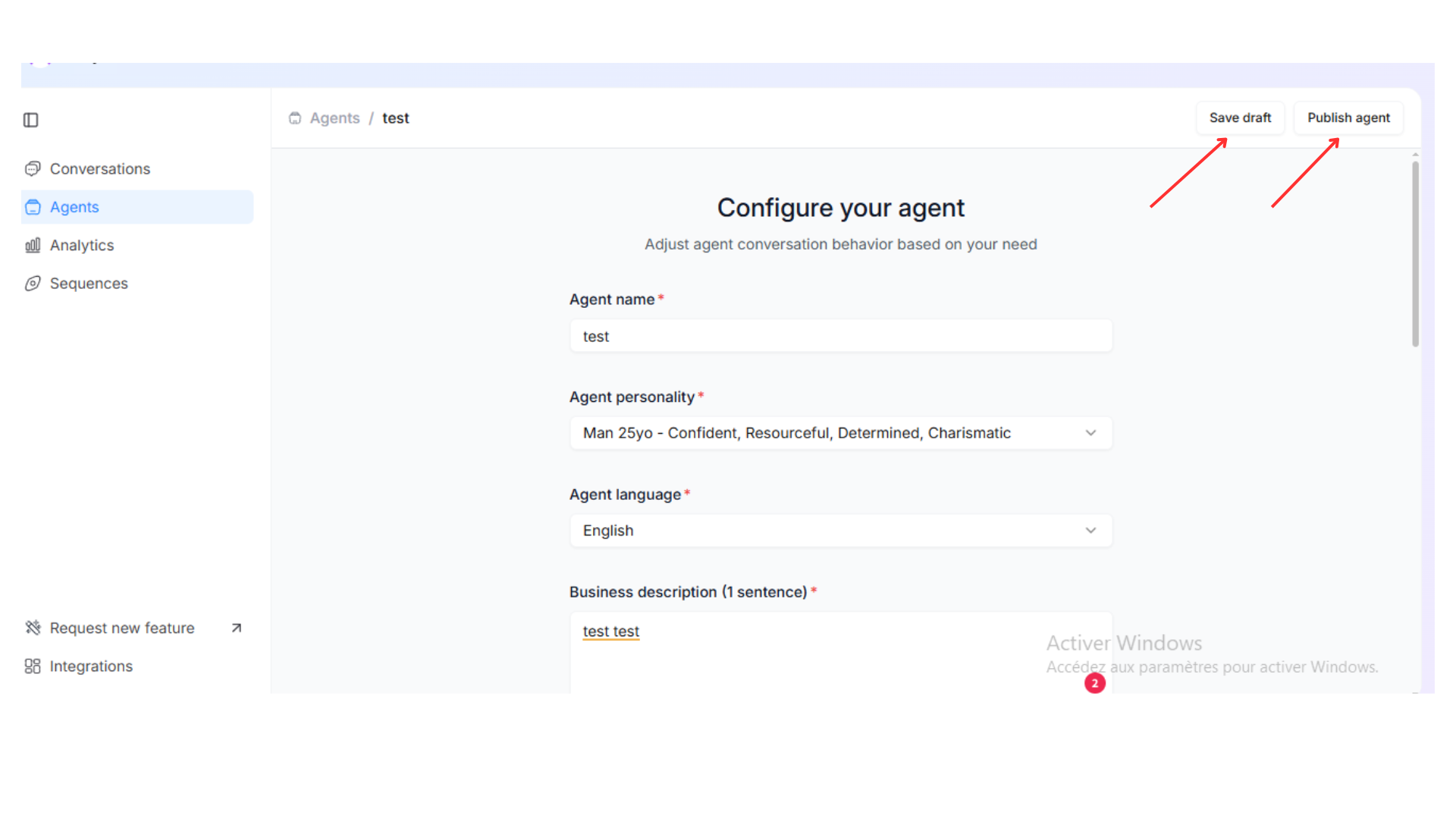Click the Conversations chat bubble icon
This screenshot has height=819, width=1456.
pyautogui.click(x=33, y=168)
